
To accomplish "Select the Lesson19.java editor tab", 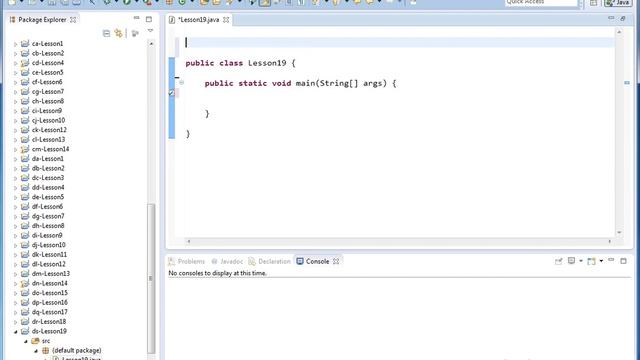I will coord(199,20).
